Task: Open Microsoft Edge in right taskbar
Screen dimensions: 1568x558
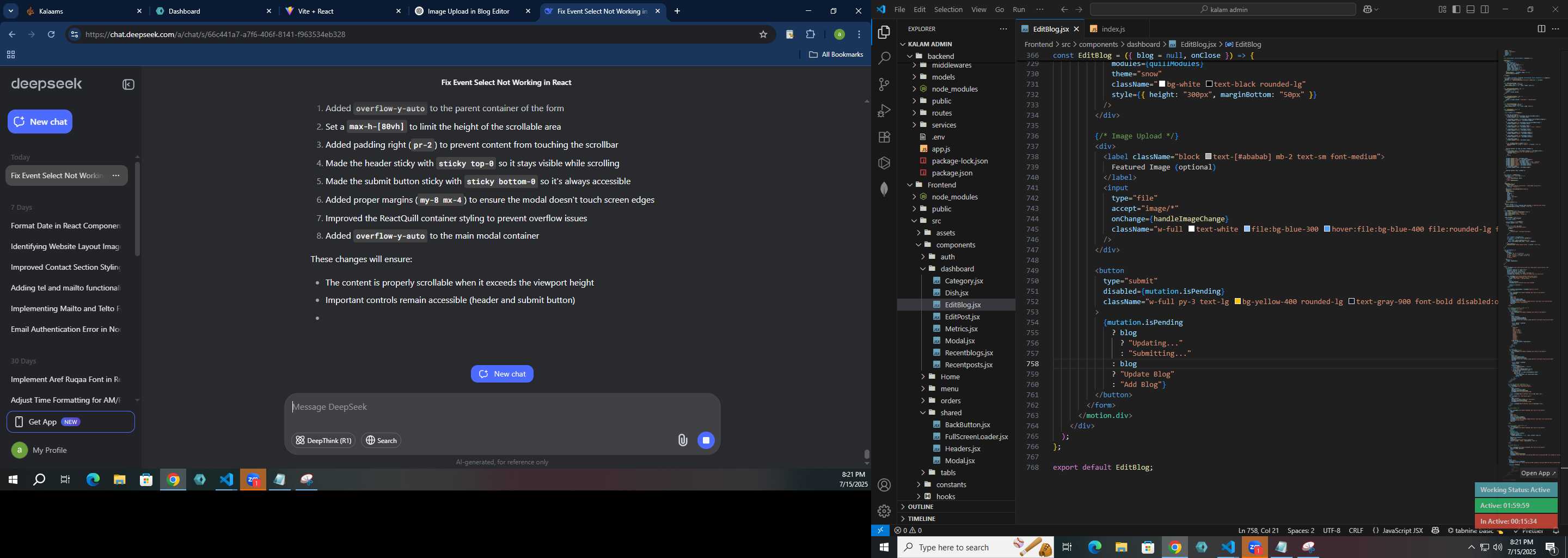Action: (x=1095, y=547)
